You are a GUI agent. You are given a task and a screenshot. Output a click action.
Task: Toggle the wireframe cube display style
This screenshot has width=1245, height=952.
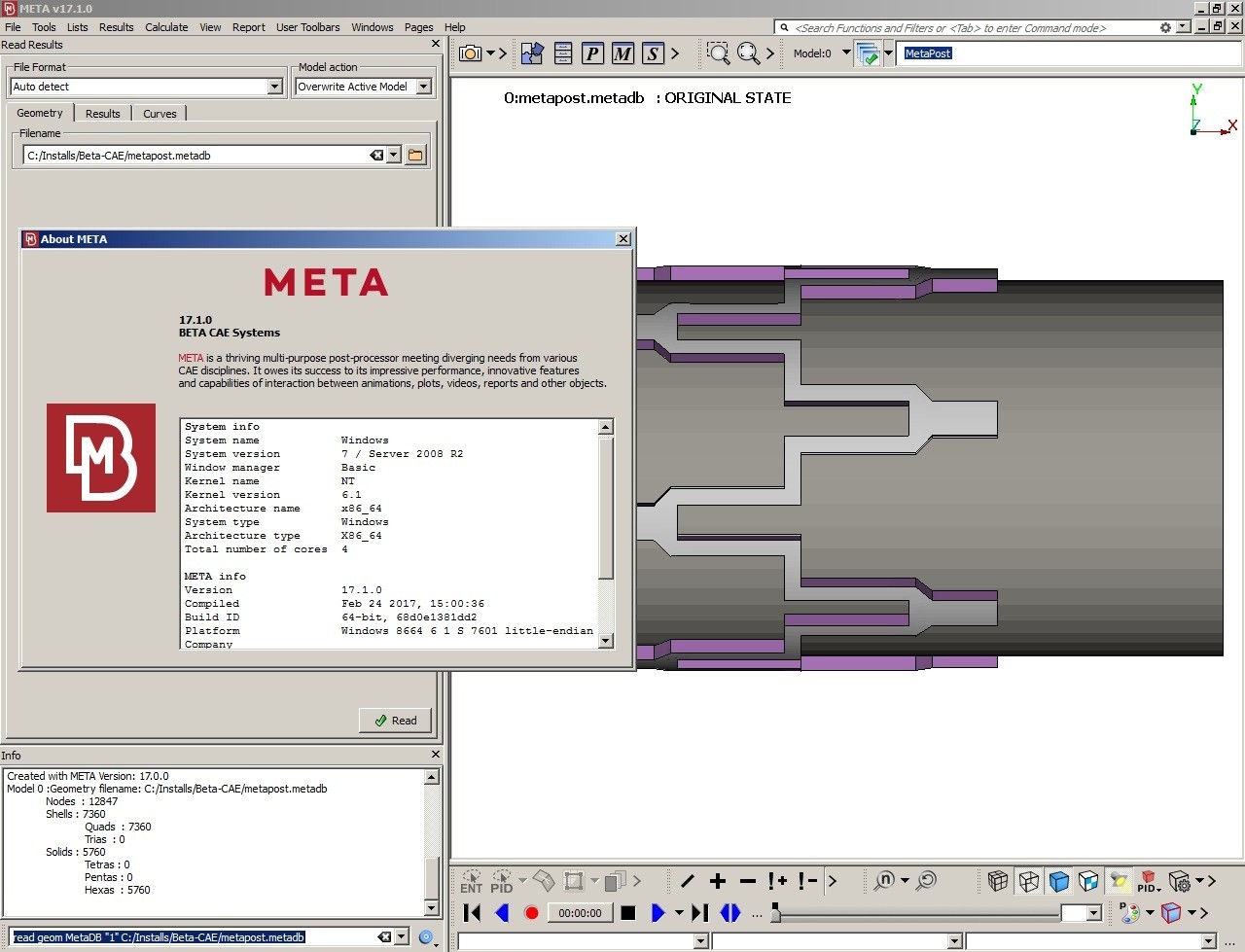click(1028, 881)
